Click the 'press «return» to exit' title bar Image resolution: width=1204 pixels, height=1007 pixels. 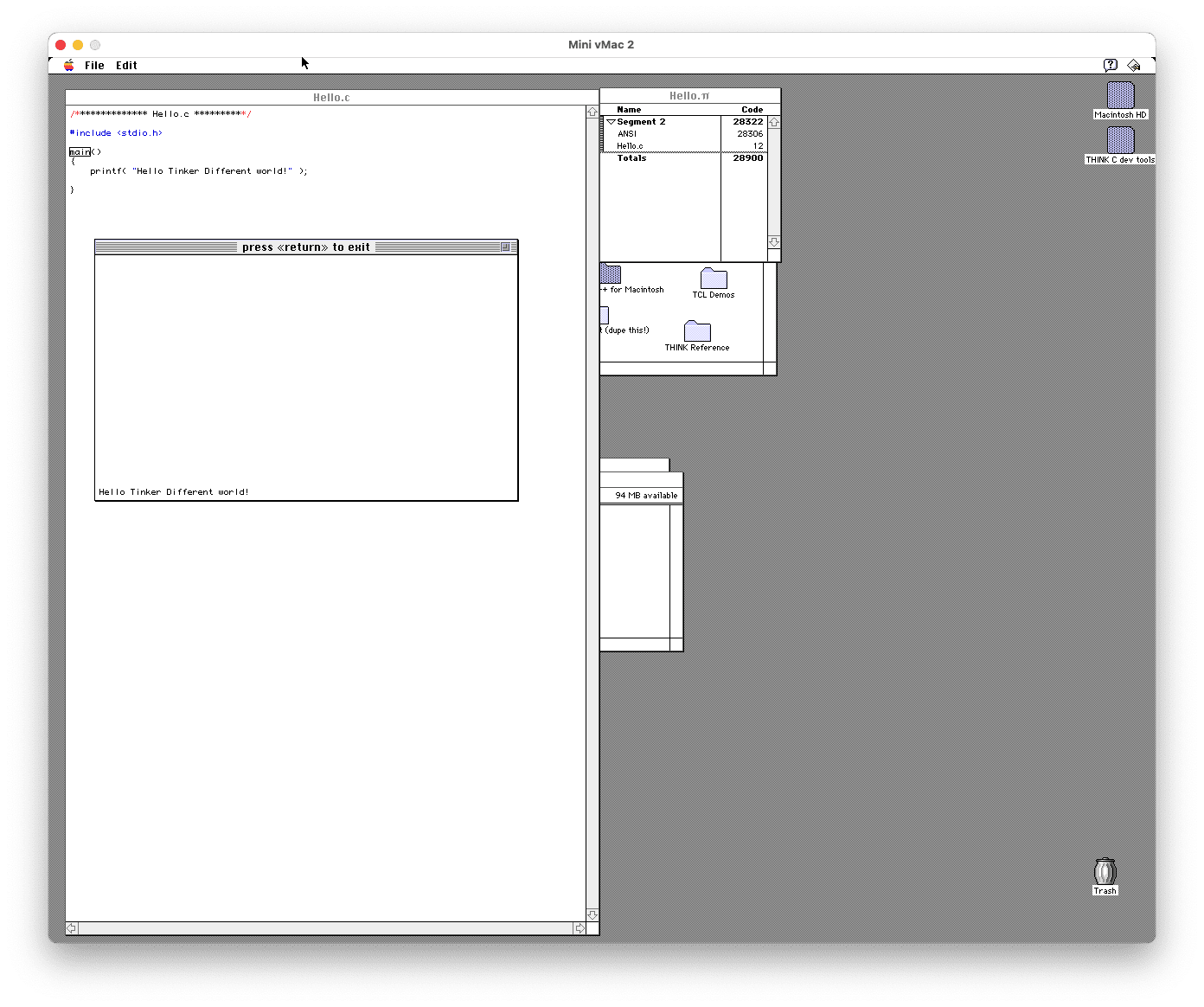pyautogui.click(x=306, y=247)
